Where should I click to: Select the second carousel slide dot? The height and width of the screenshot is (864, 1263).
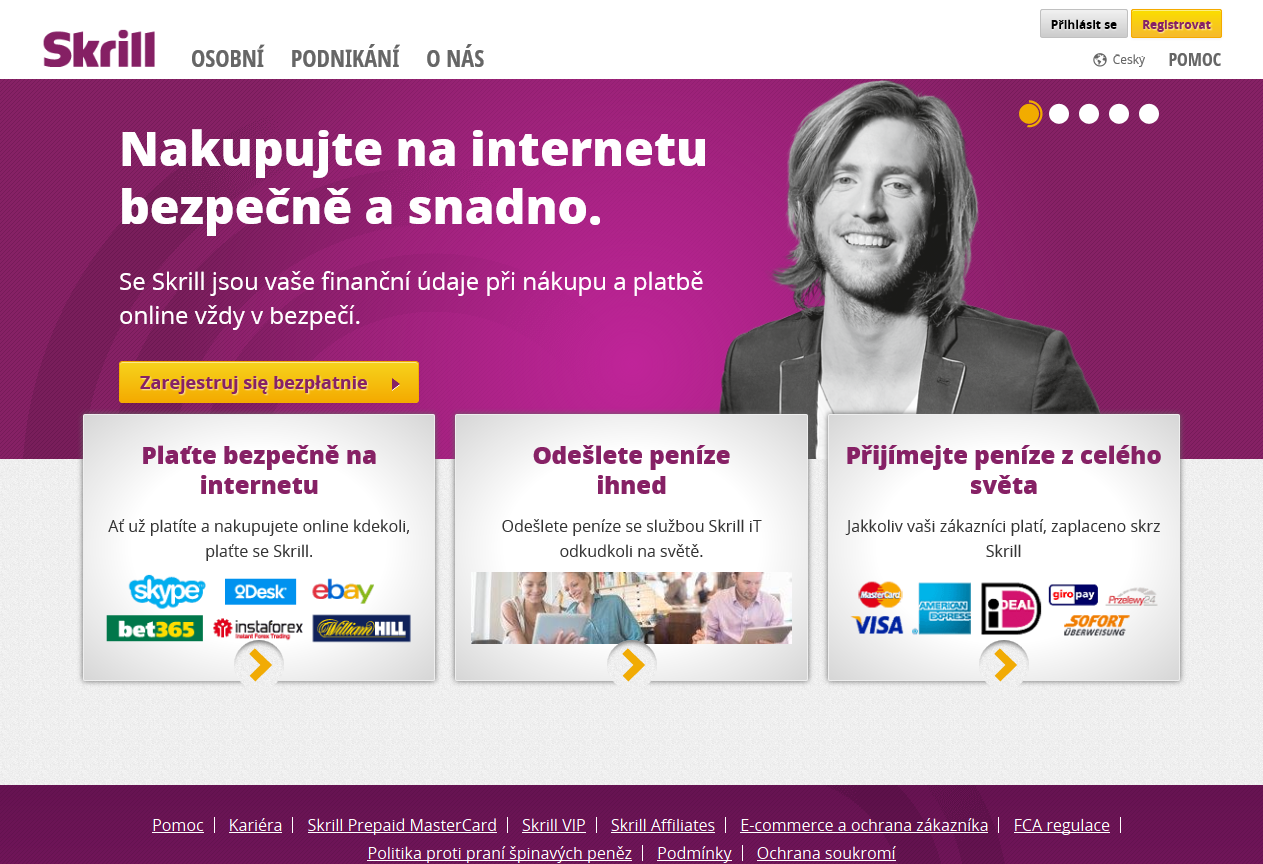point(1059,114)
